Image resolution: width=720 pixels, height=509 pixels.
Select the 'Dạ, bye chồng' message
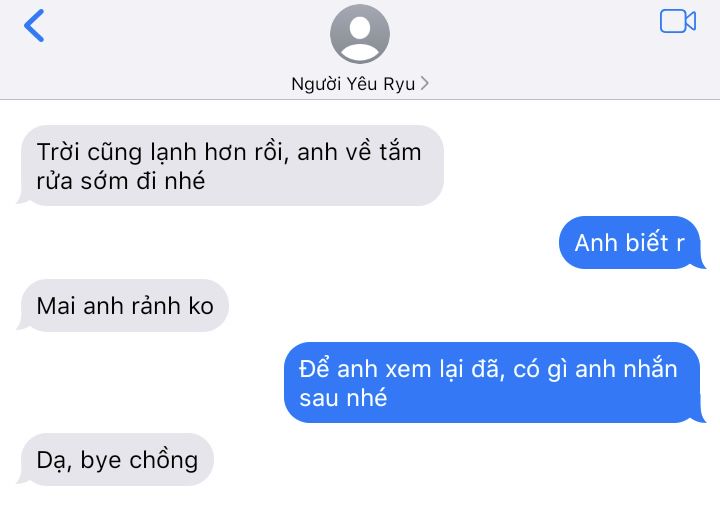pos(115,459)
